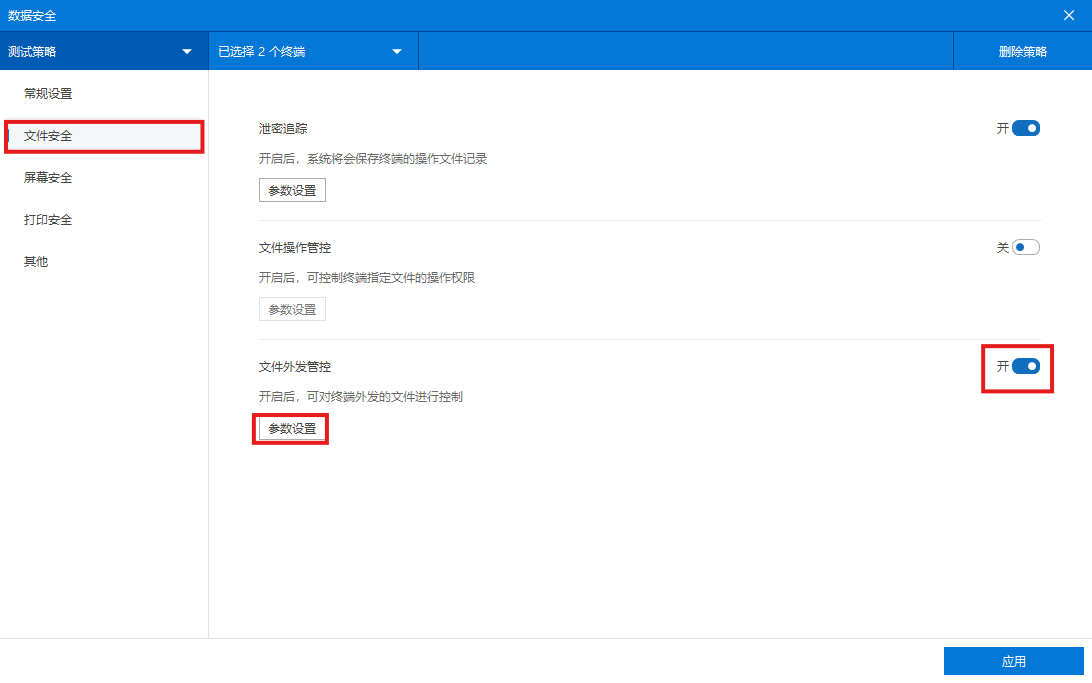Image resolution: width=1092 pixels, height=683 pixels.
Task: Go to the 打印安全 section
Action: pos(48,220)
